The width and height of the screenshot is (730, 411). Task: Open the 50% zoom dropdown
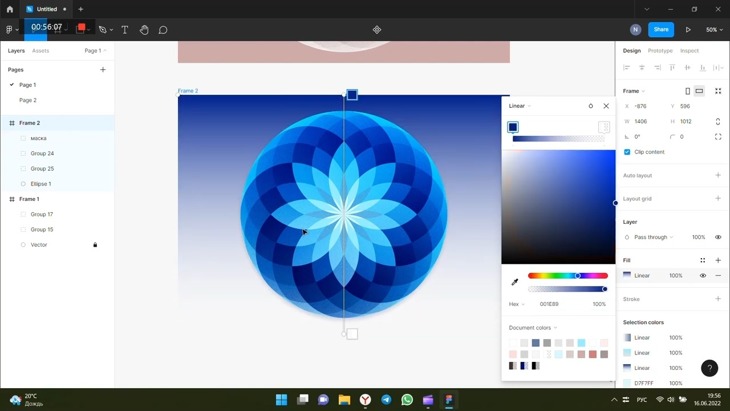[714, 30]
